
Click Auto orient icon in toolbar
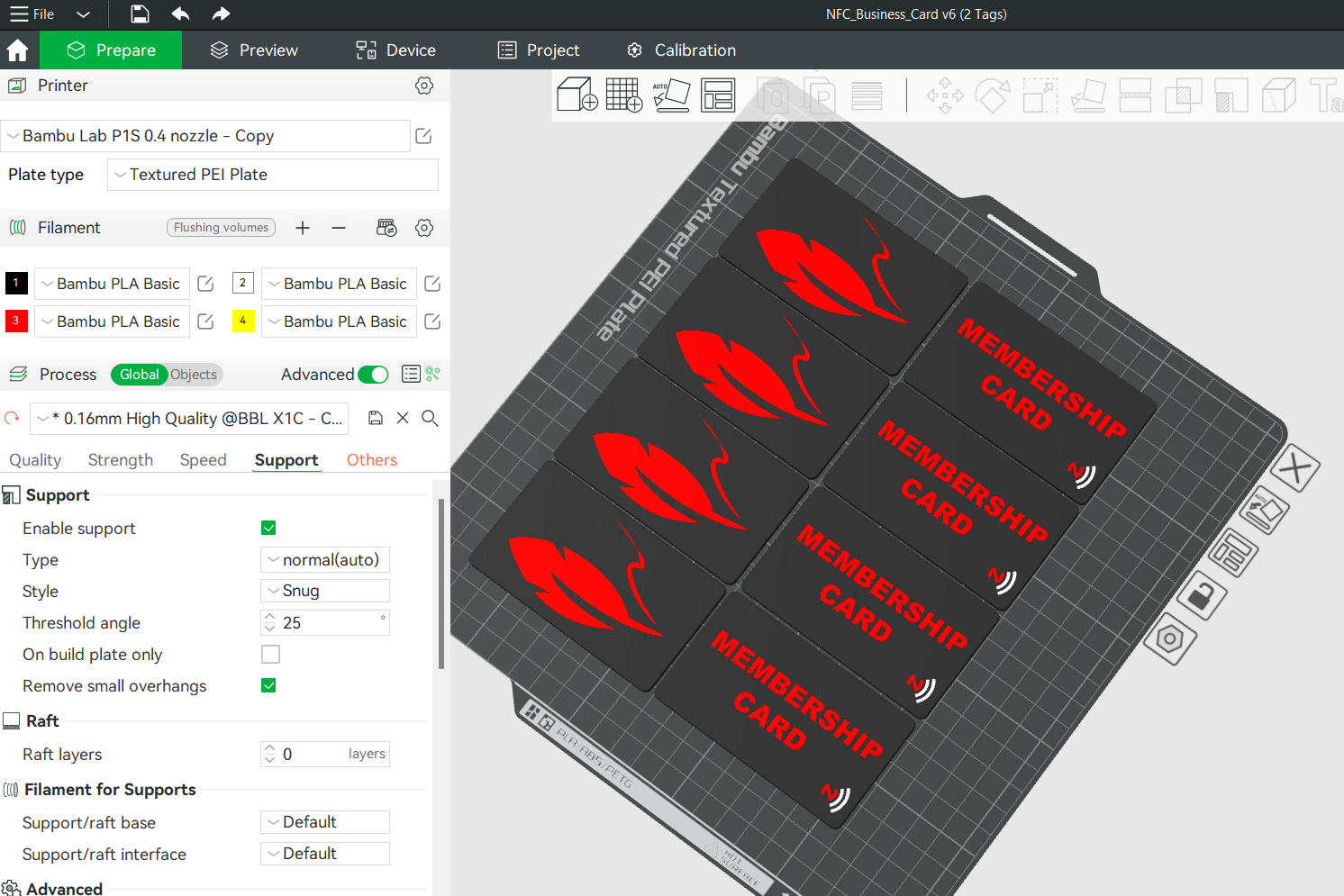coord(671,95)
